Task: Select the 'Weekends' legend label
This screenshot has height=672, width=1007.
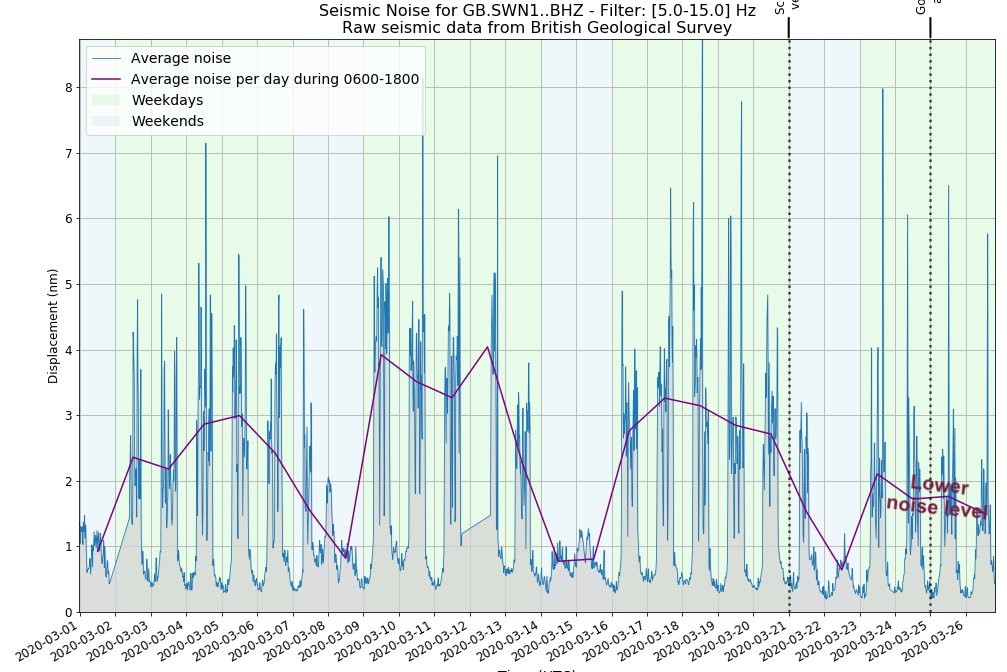Action: coord(168,121)
